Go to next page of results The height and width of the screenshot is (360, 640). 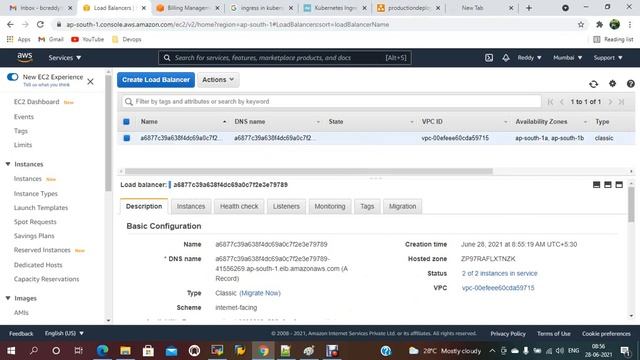611,102
